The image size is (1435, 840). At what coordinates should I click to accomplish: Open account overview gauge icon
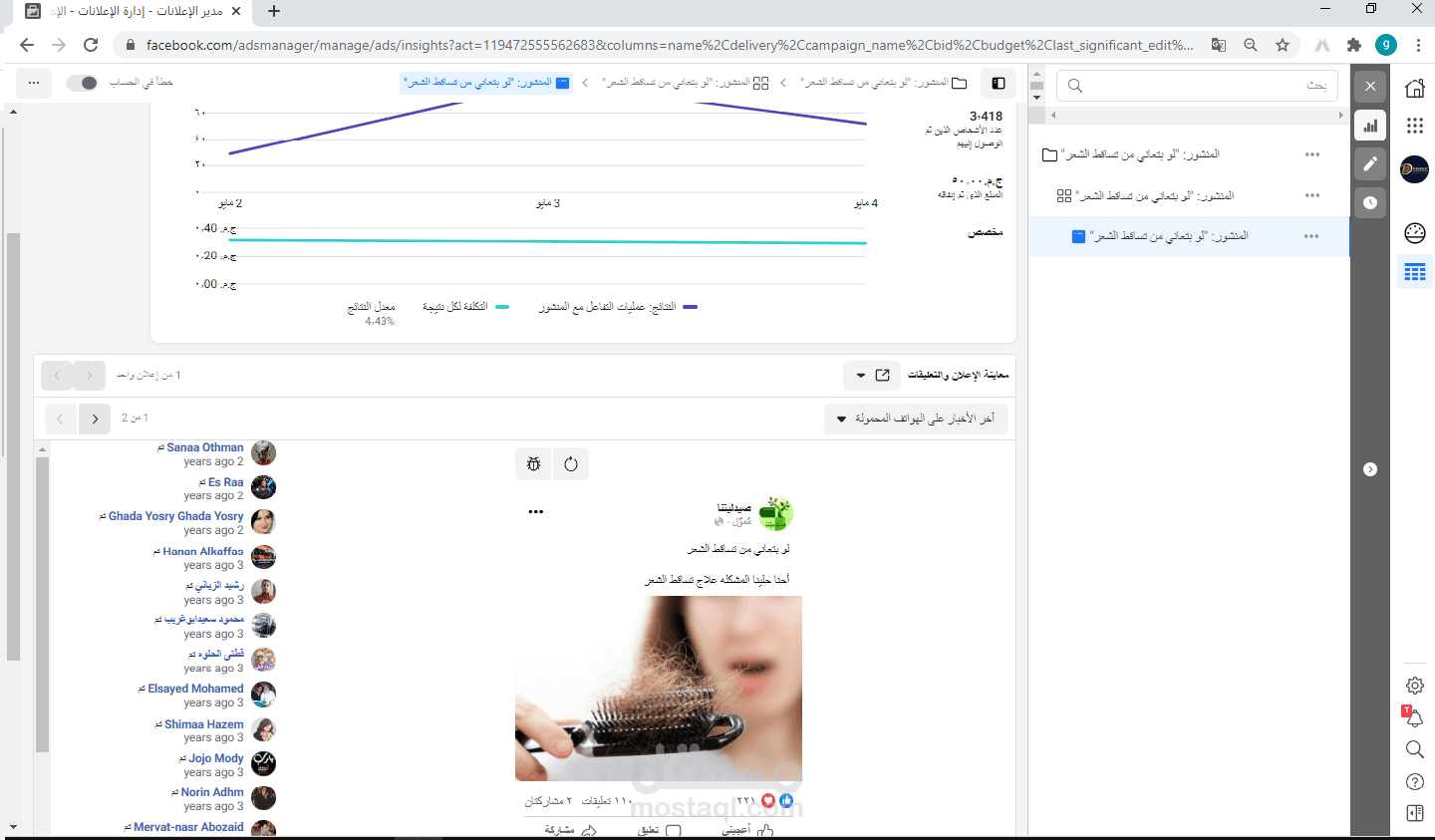(1415, 233)
